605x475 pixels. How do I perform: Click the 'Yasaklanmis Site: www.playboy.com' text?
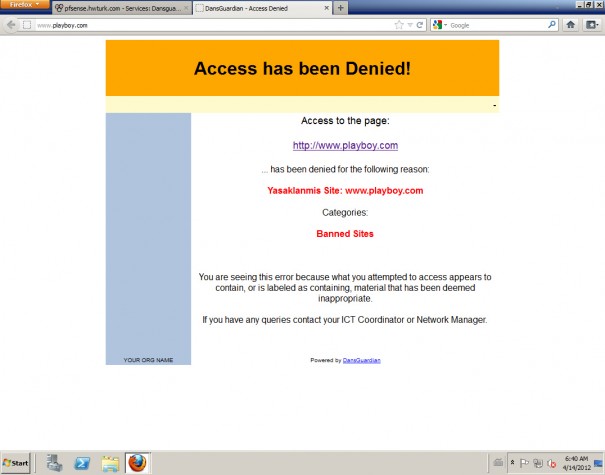pyautogui.click(x=345, y=191)
